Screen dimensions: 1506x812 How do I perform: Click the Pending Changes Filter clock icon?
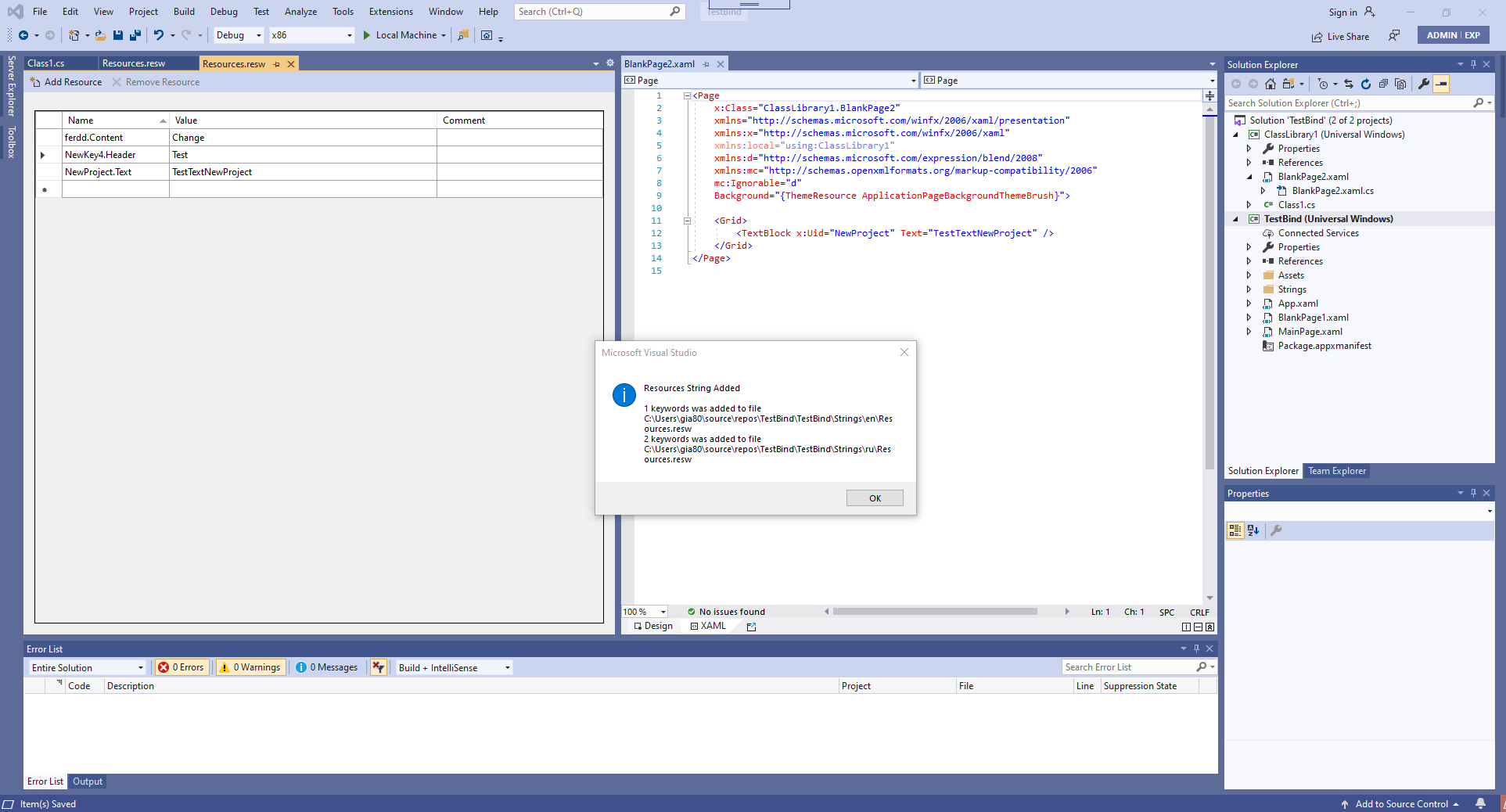point(1323,84)
